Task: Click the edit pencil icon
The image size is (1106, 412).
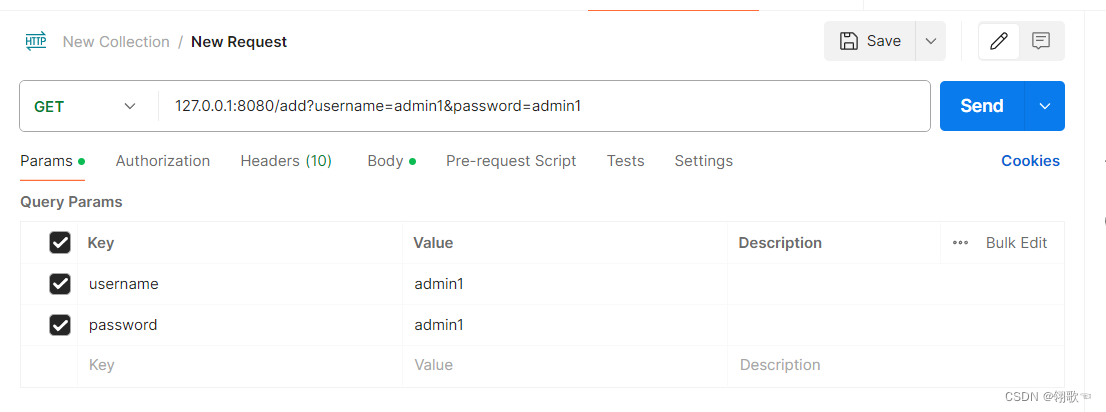Action: 998,41
